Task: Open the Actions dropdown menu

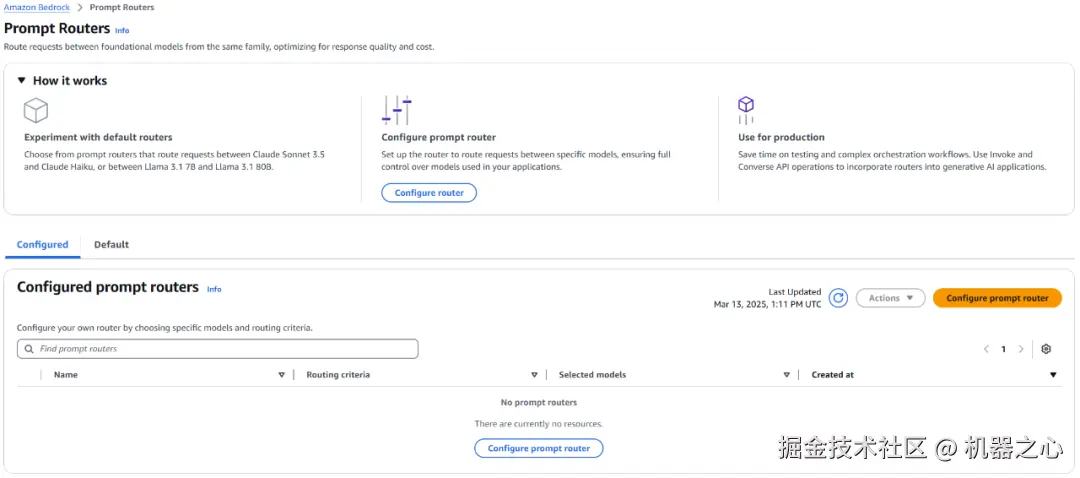Action: click(x=890, y=298)
